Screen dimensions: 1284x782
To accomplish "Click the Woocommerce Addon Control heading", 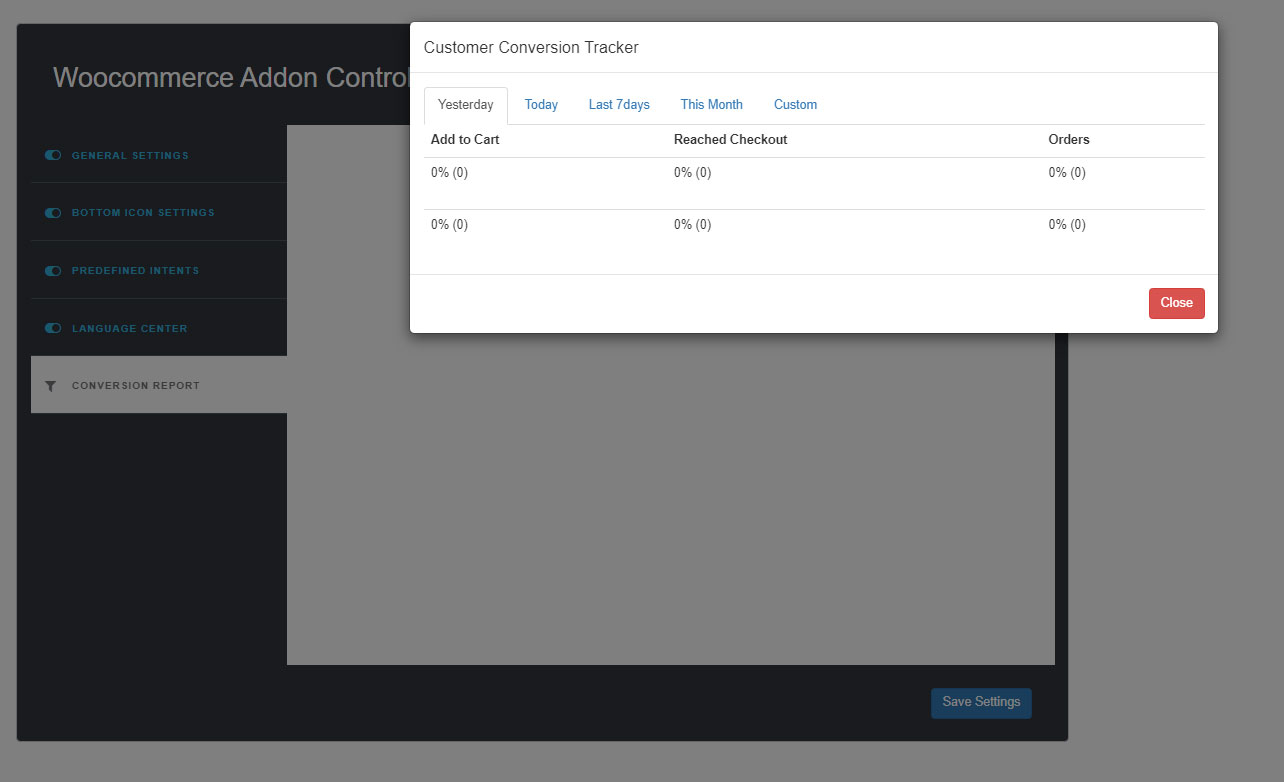I will pyautogui.click(x=231, y=77).
